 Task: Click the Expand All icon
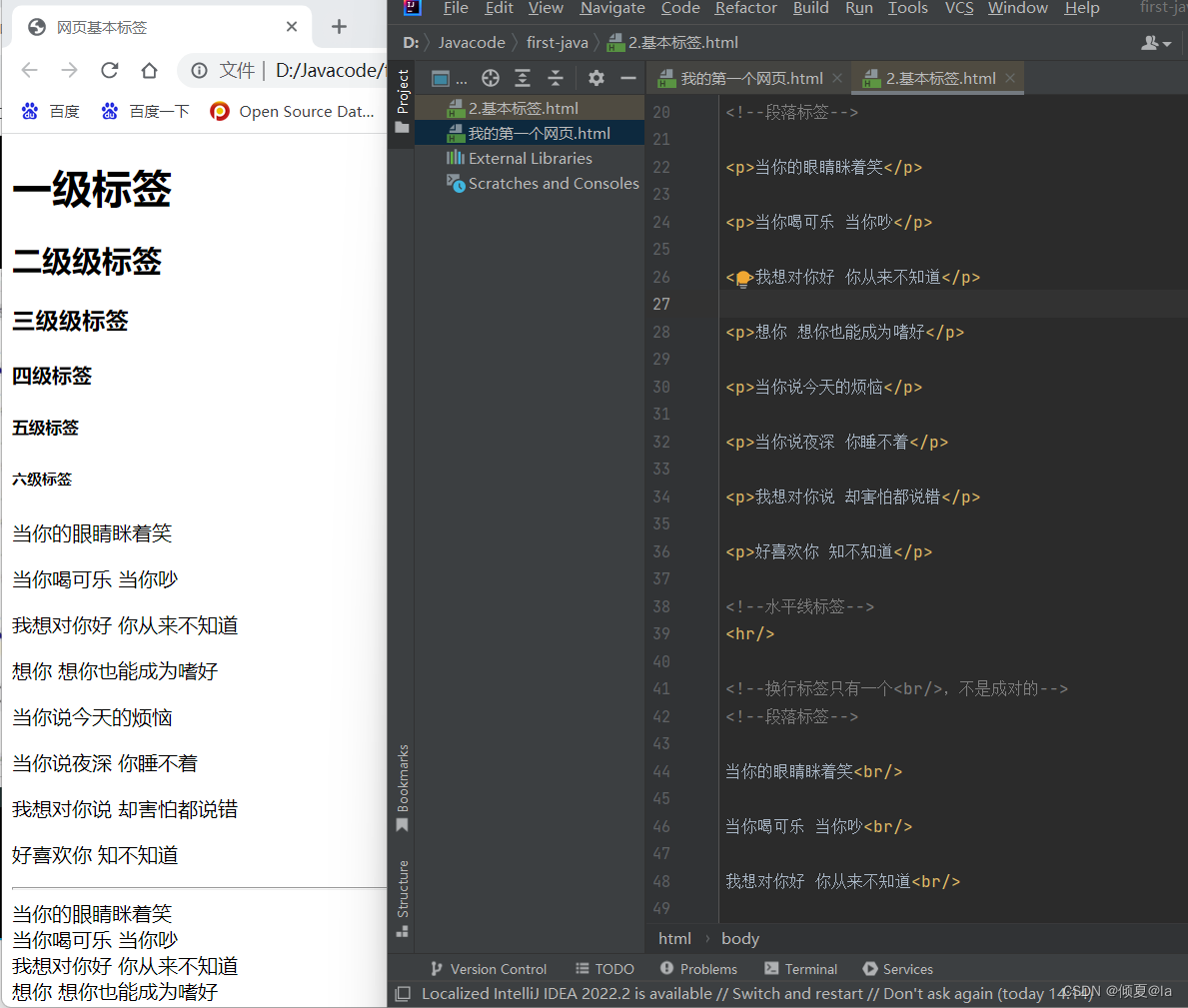522,78
